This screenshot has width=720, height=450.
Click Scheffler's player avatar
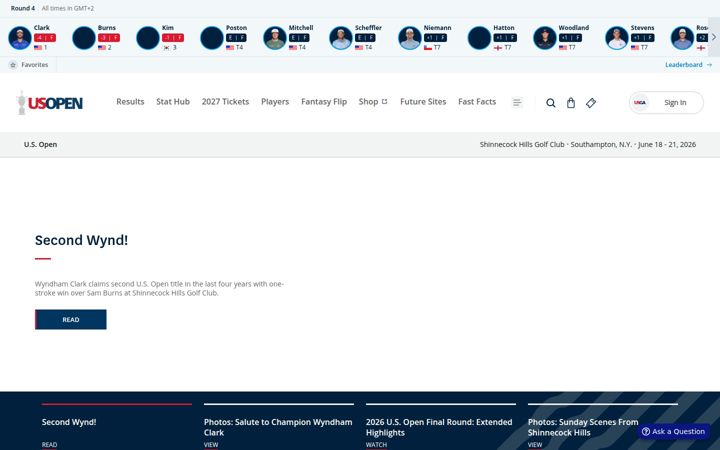click(341, 38)
